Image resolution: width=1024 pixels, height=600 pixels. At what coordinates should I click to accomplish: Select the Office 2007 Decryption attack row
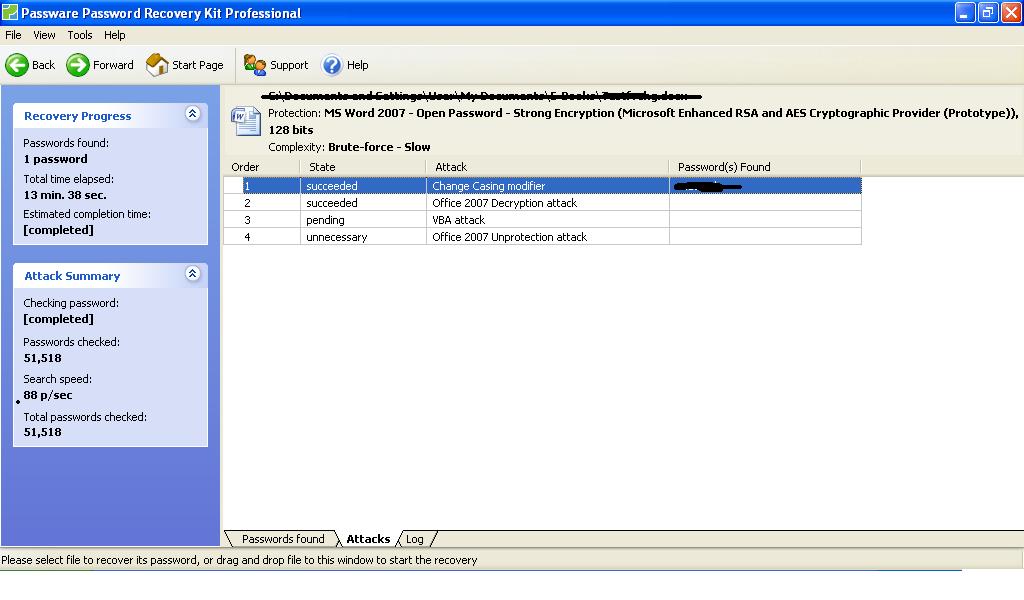pyautogui.click(x=543, y=203)
